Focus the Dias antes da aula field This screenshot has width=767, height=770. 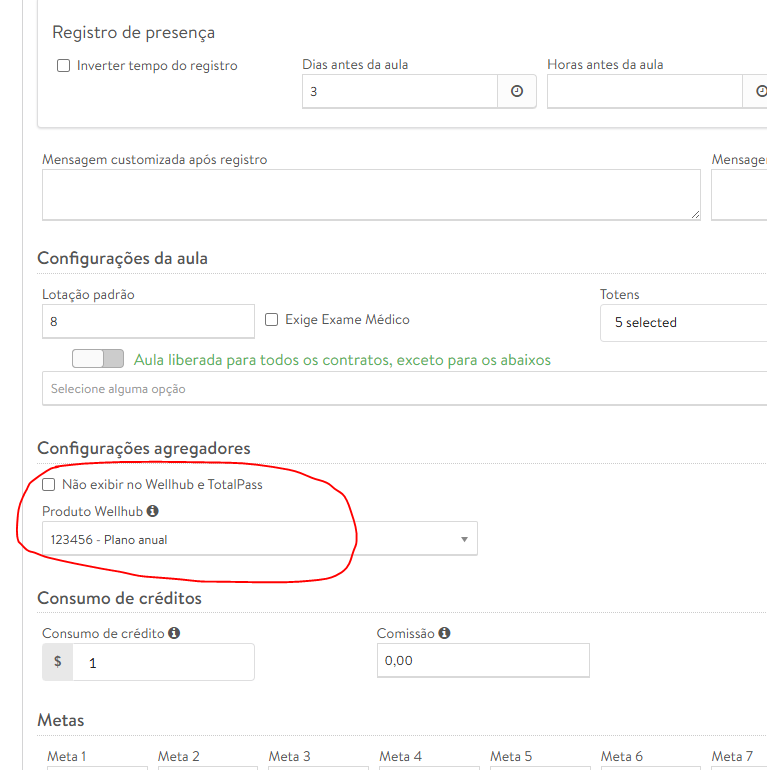[x=400, y=91]
